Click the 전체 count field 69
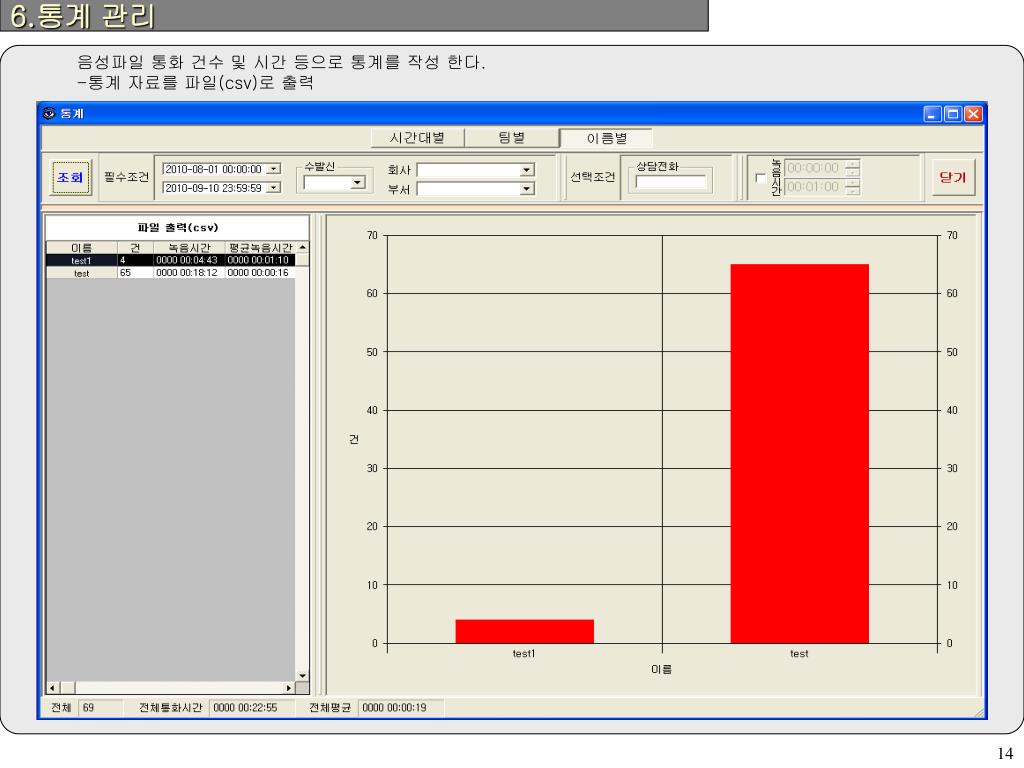 pyautogui.click(x=101, y=707)
